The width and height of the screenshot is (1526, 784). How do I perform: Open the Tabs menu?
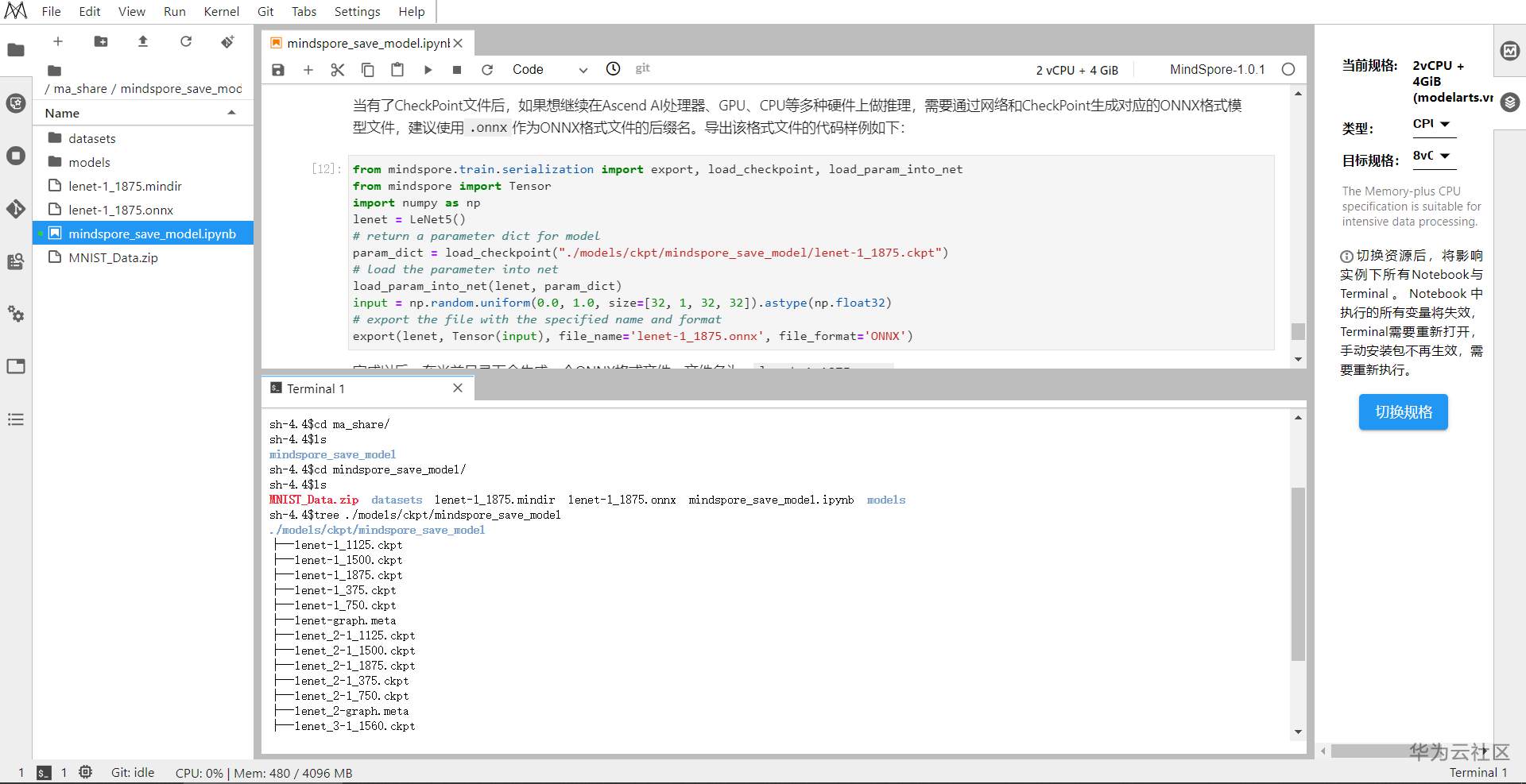pos(304,11)
